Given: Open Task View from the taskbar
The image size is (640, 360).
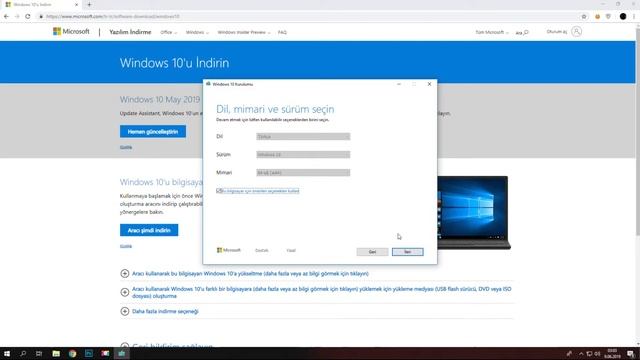Looking at the screenshot, I should 39,353.
